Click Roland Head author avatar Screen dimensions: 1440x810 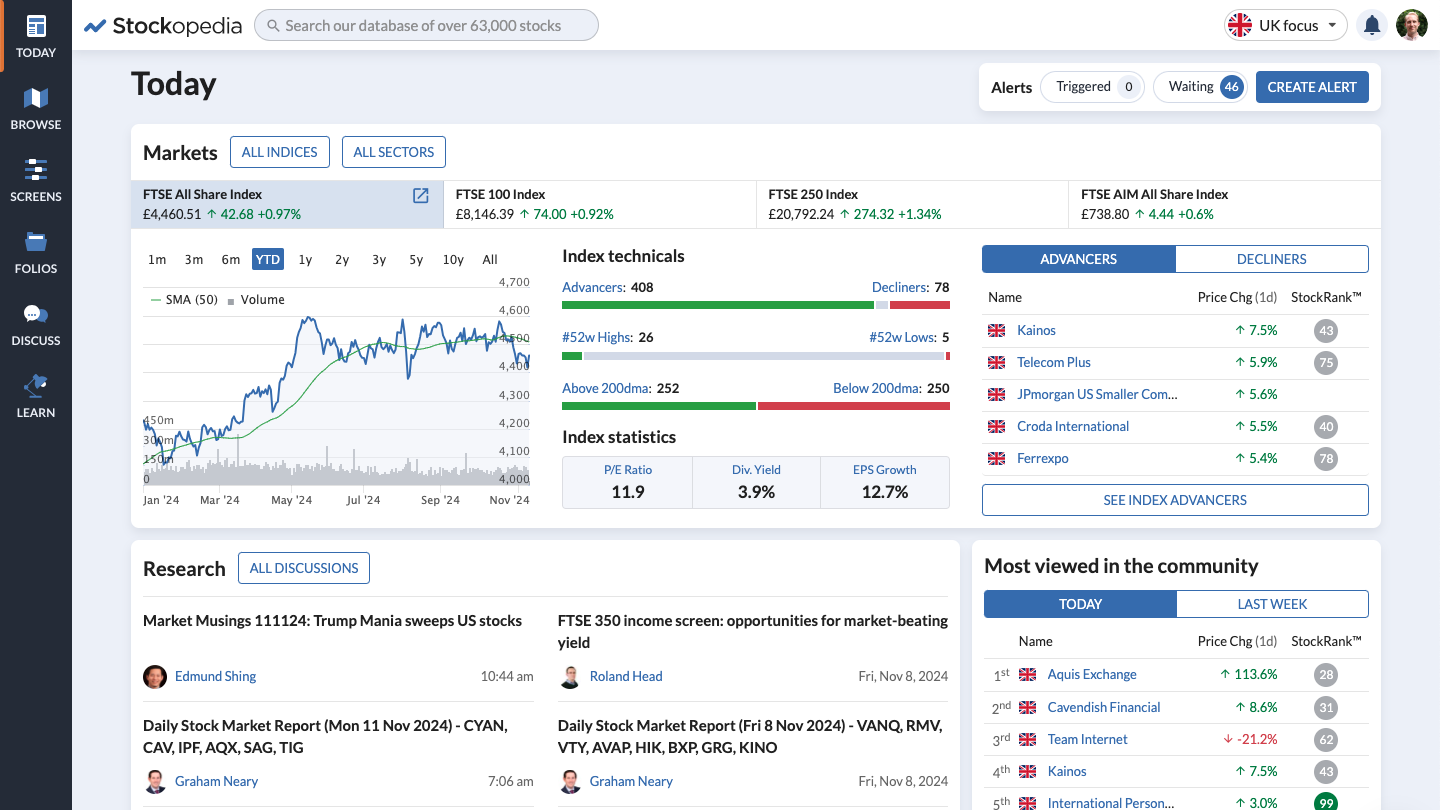pos(570,676)
